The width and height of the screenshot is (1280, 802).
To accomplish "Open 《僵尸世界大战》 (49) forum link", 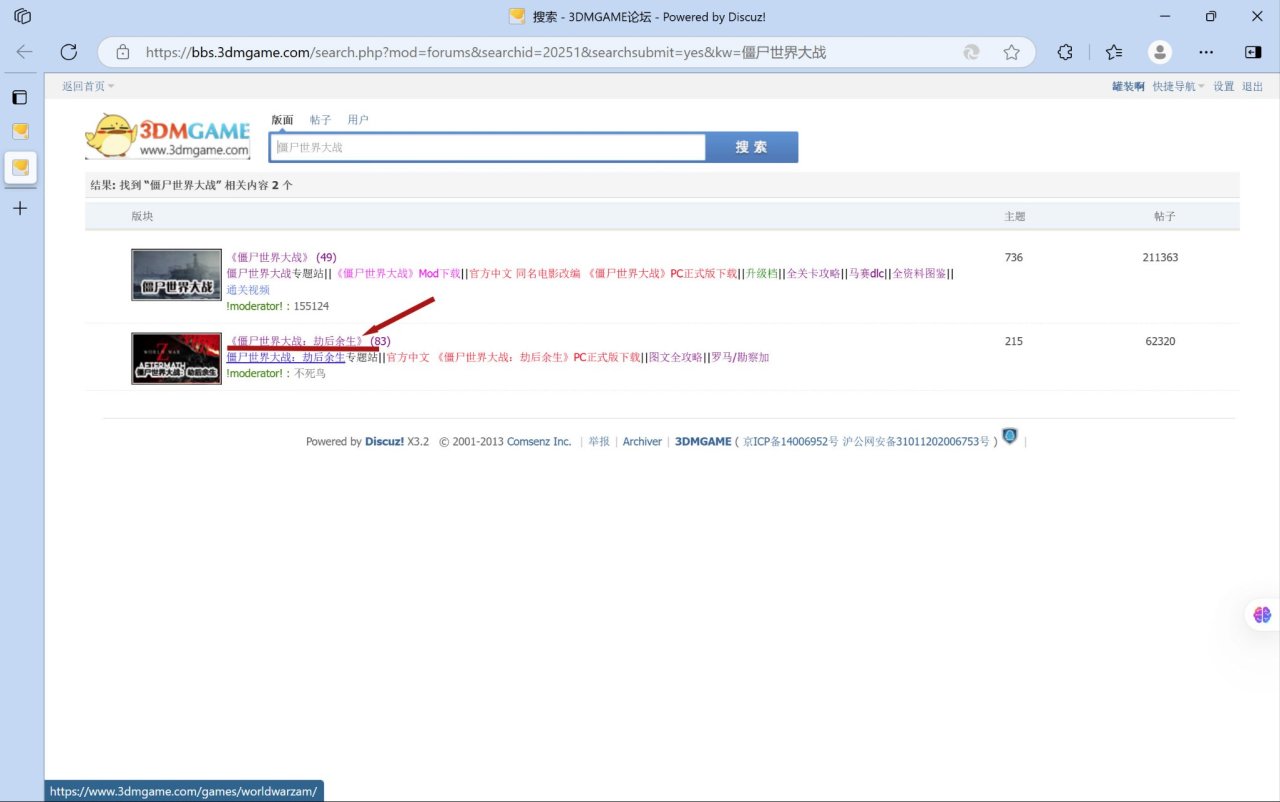I will pyautogui.click(x=282, y=257).
